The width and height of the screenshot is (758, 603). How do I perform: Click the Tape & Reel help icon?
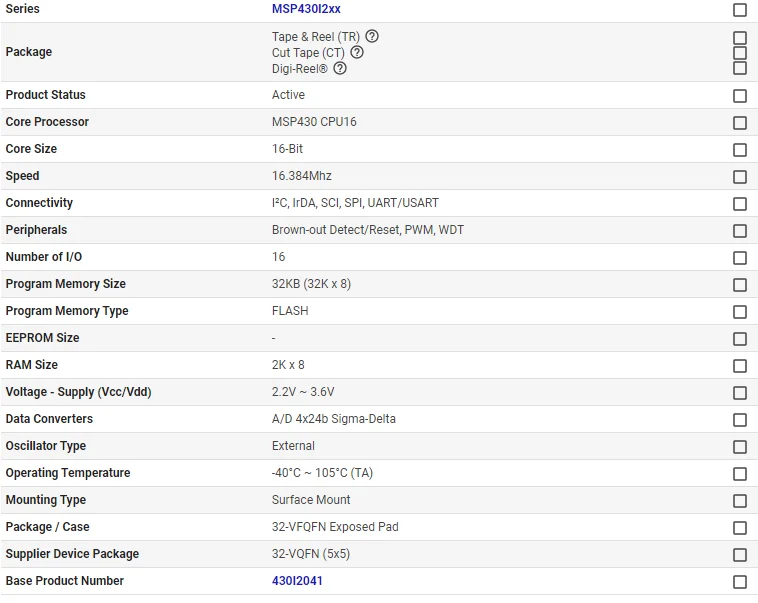click(372, 36)
